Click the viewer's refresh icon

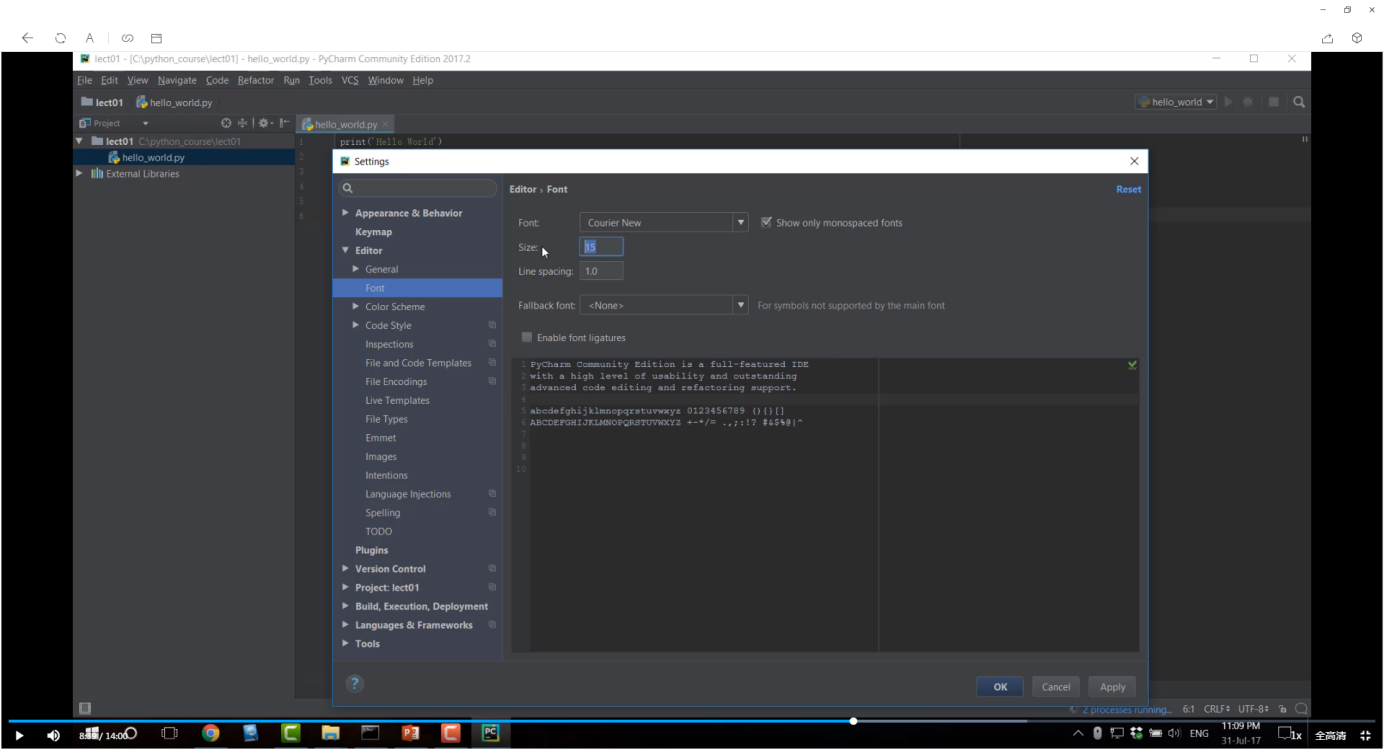60,38
